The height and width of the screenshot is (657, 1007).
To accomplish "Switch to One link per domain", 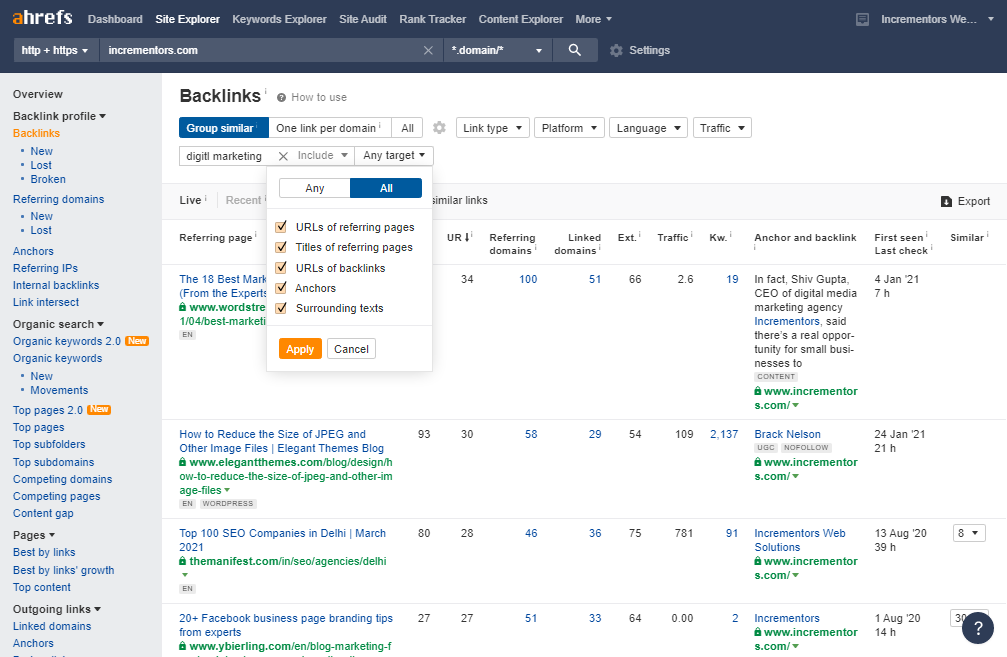I will click(x=329, y=128).
